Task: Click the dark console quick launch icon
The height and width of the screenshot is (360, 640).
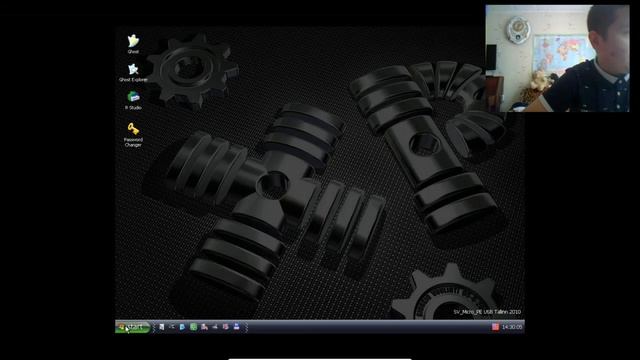Action: click(172, 327)
